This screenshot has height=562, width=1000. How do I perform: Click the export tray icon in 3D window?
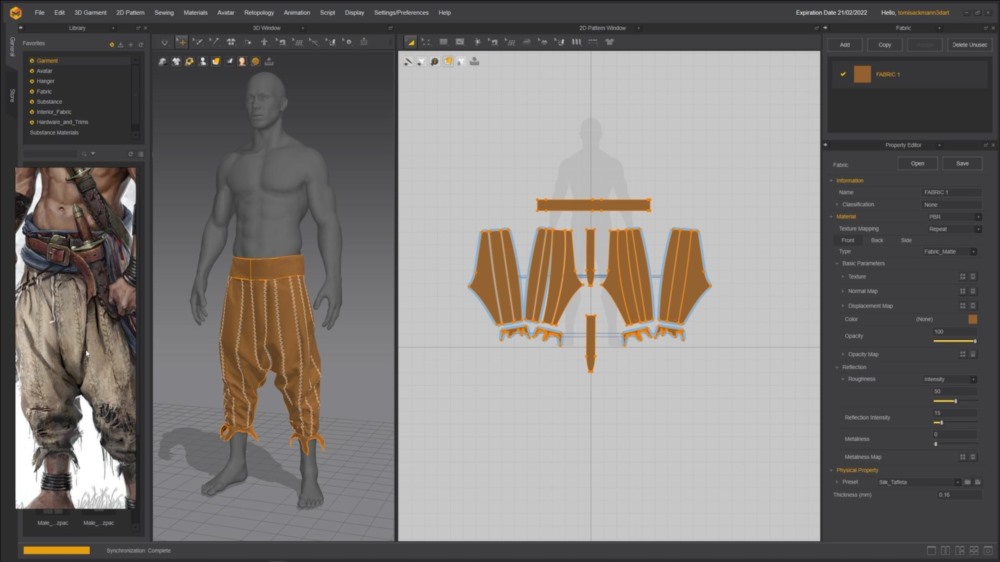pos(268,62)
